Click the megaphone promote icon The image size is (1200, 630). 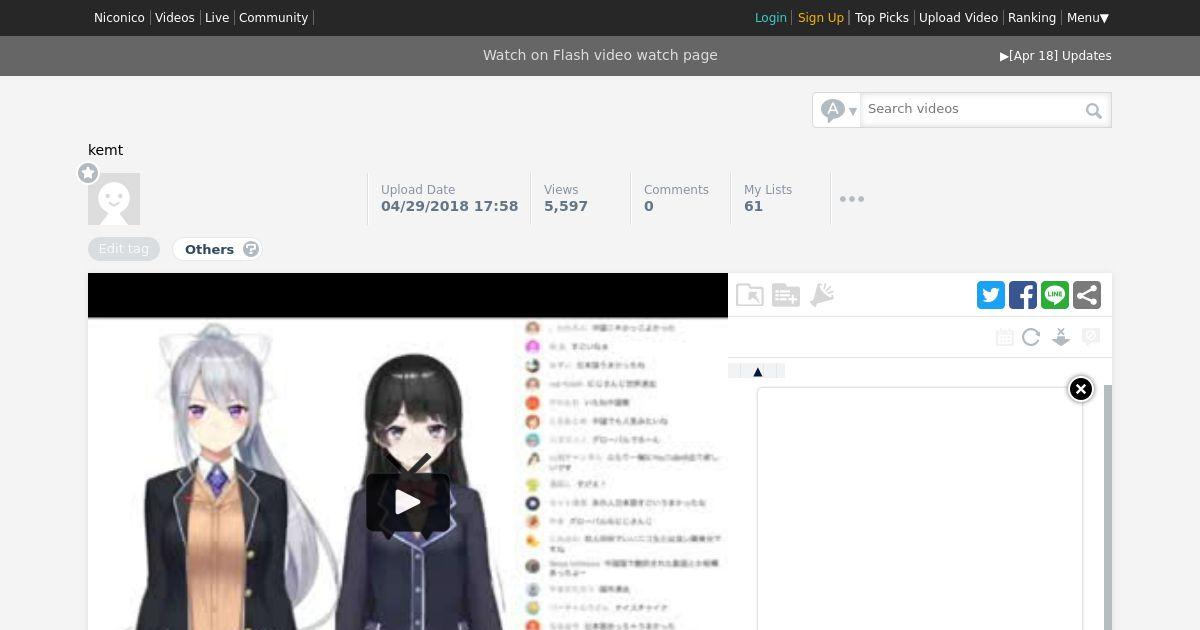pyautogui.click(x=822, y=295)
